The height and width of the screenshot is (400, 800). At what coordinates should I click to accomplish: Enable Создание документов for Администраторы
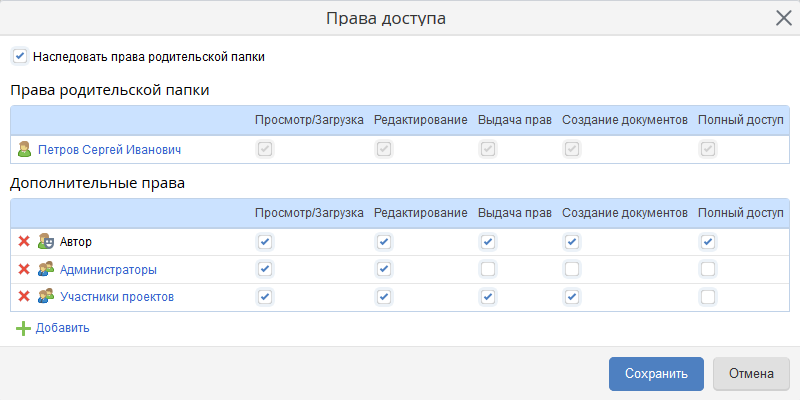click(x=572, y=269)
